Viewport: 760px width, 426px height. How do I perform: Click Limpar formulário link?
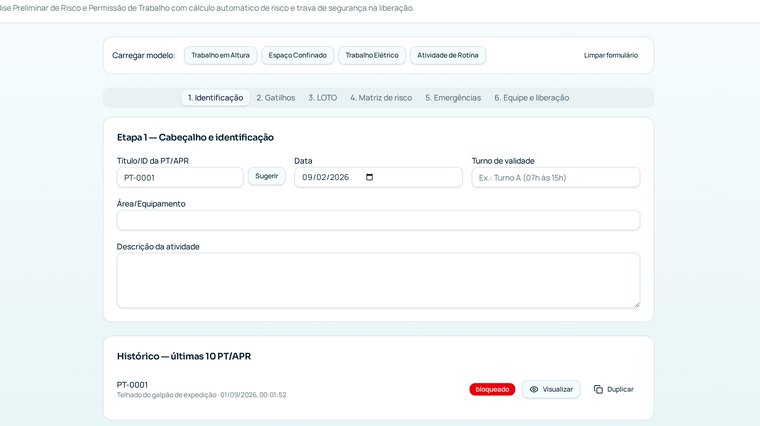pos(611,55)
